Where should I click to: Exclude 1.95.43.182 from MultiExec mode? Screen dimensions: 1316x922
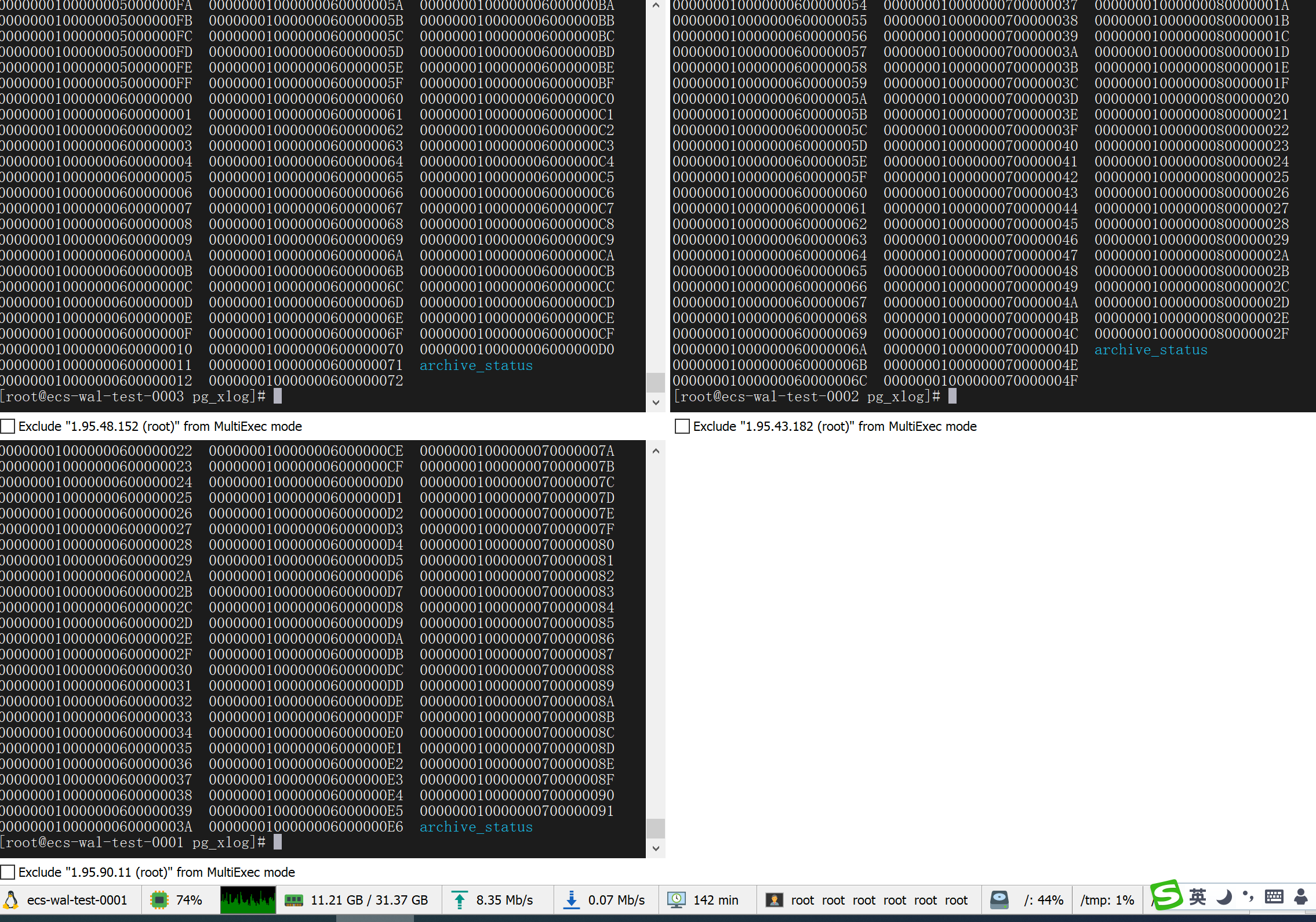tap(682, 426)
